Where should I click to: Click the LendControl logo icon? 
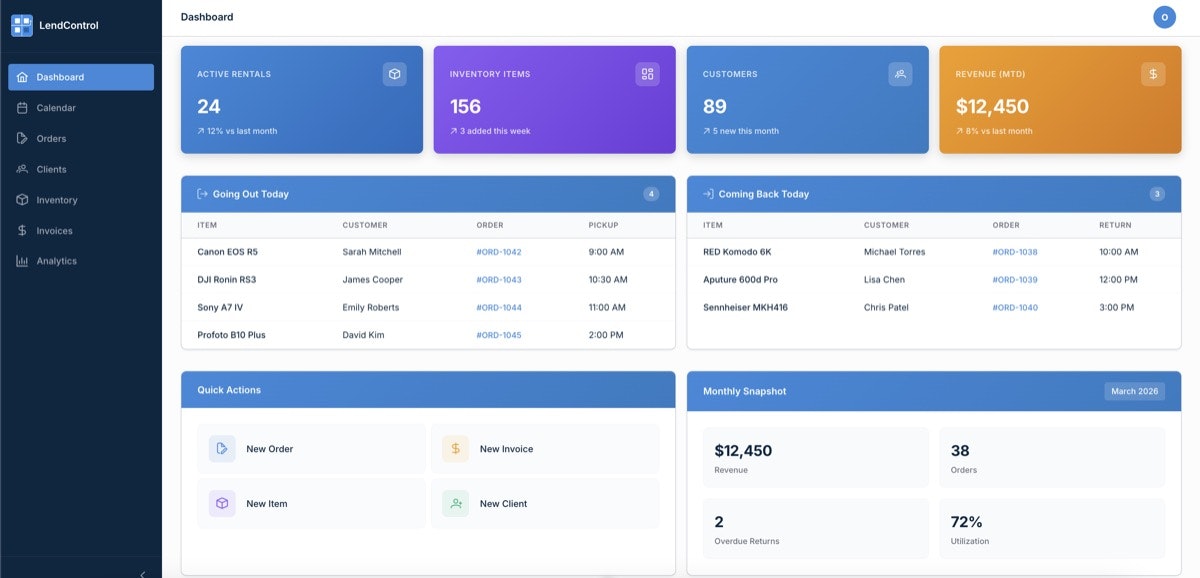pyautogui.click(x=22, y=25)
